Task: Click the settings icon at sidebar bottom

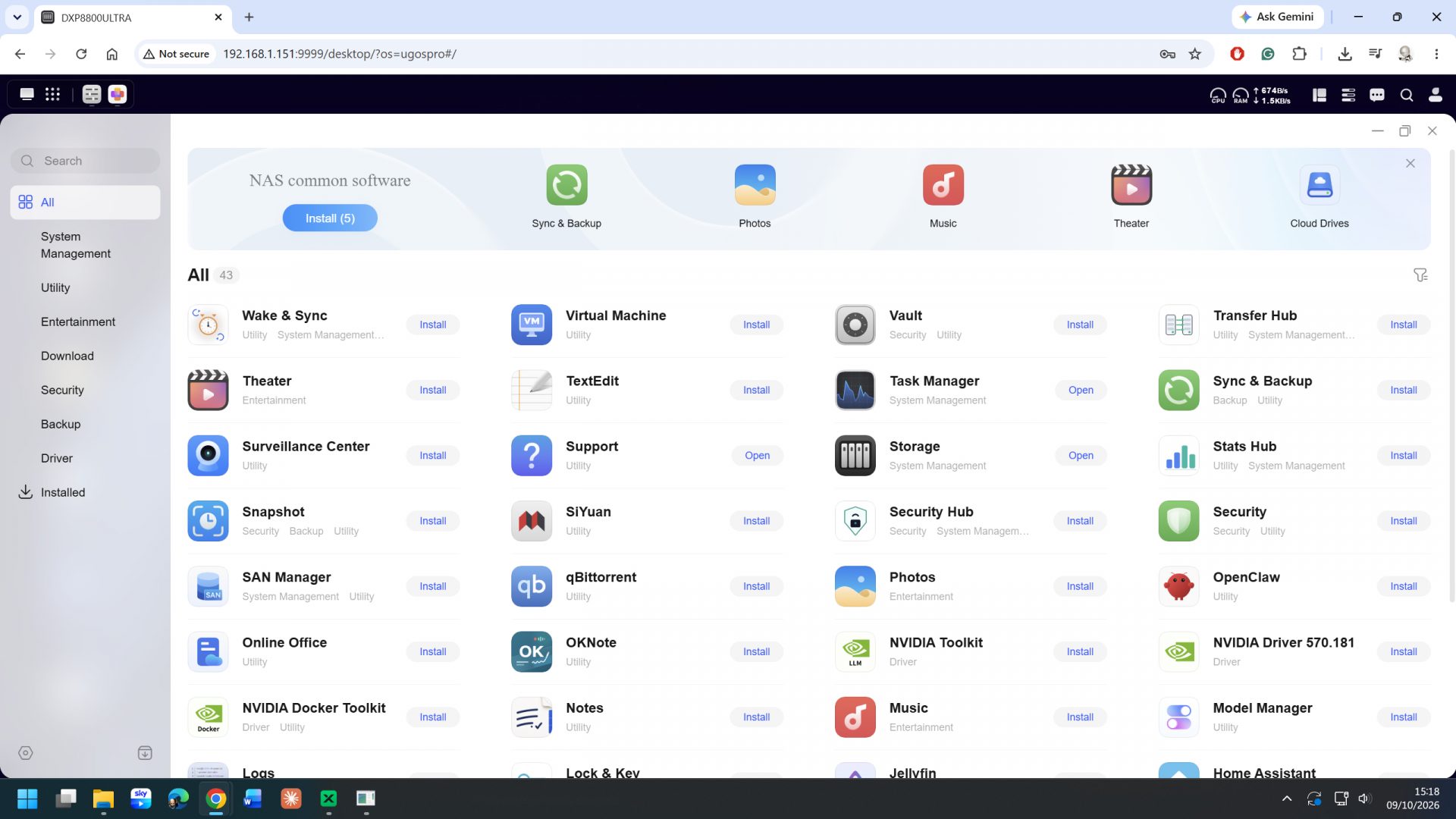Action: point(26,753)
